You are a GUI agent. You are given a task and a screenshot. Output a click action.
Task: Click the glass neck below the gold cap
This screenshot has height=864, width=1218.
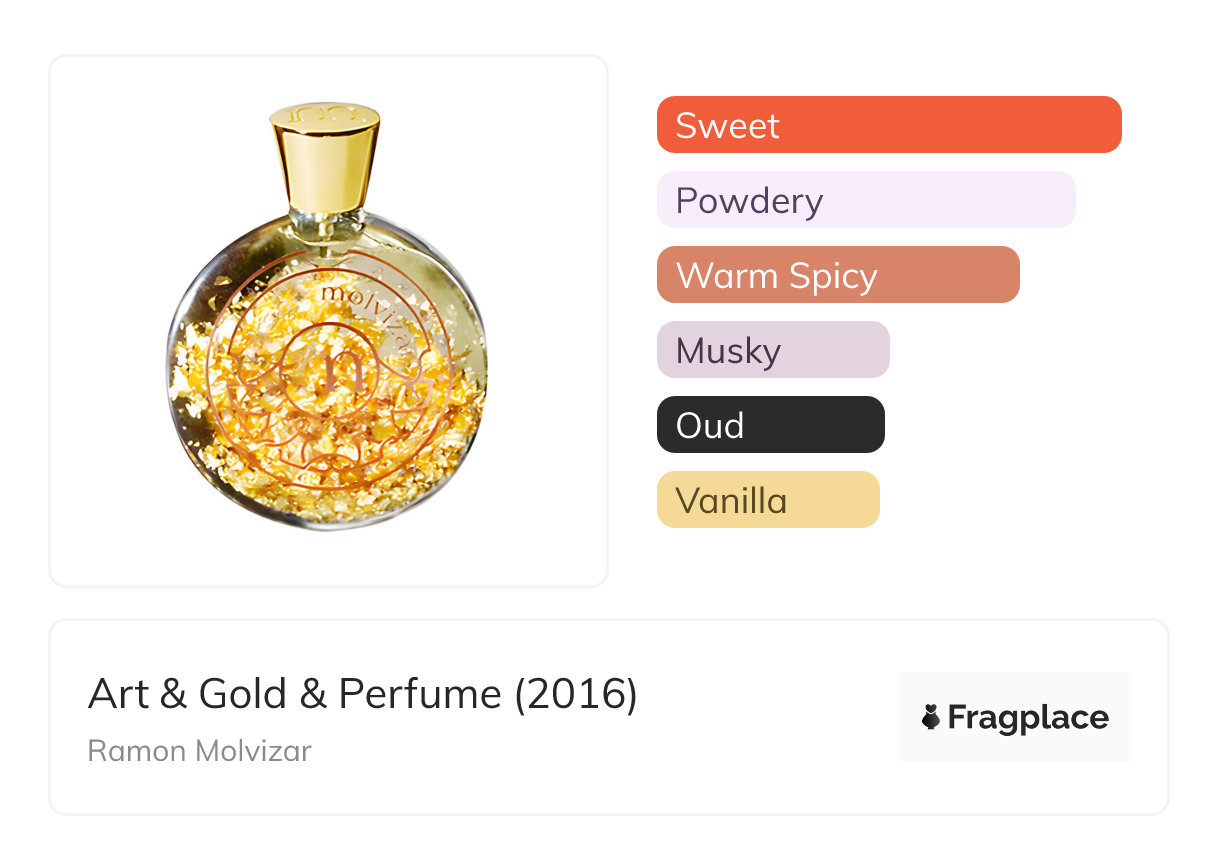tap(325, 223)
